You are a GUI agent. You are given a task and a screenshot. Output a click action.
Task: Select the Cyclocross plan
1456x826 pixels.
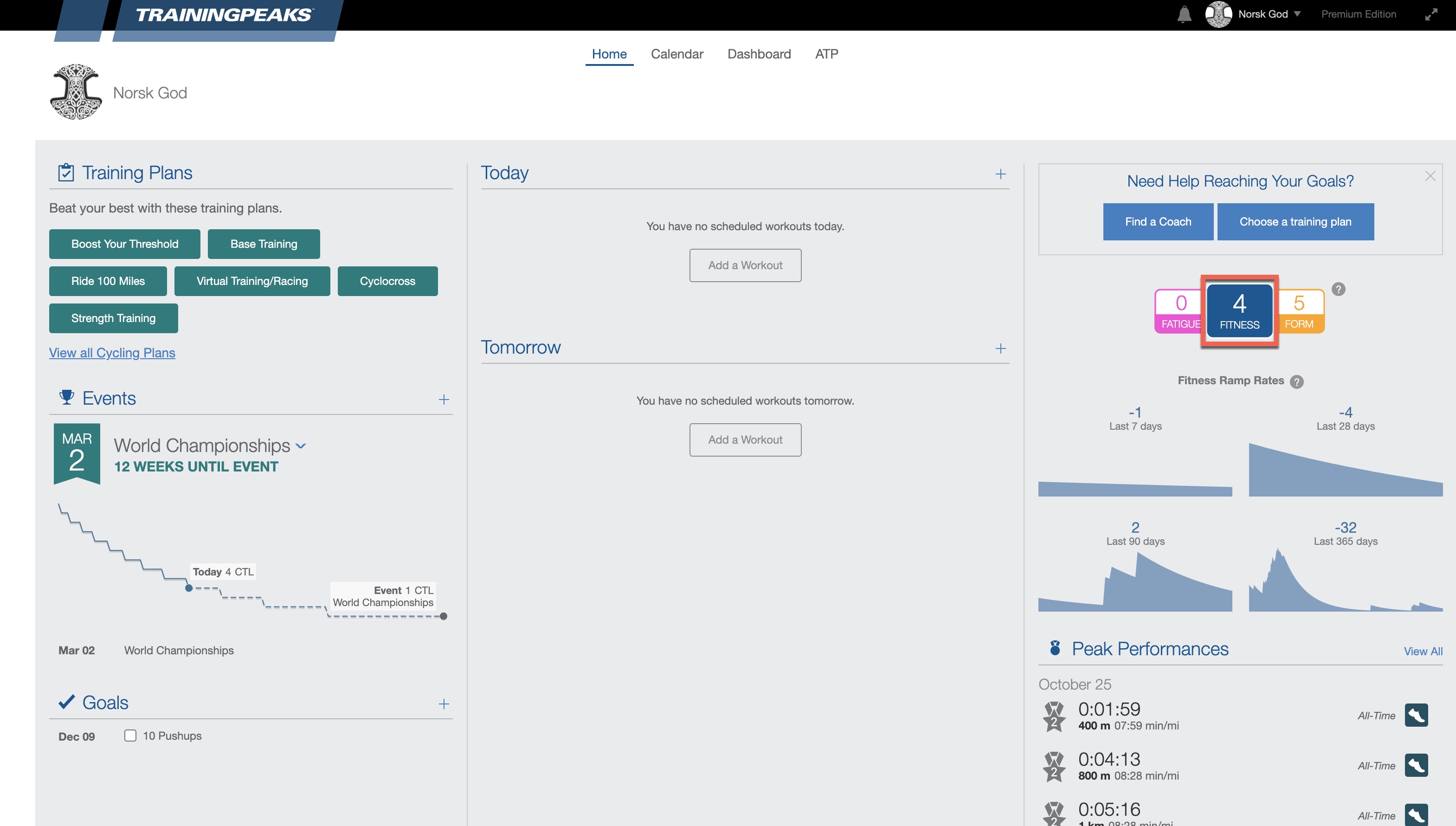387,281
